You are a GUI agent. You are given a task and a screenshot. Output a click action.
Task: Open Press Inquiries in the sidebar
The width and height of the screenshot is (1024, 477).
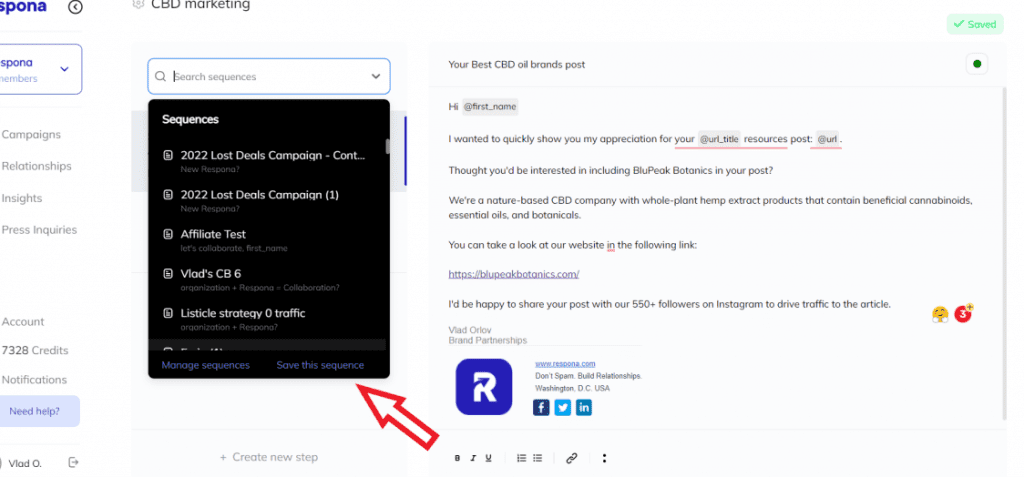39,230
